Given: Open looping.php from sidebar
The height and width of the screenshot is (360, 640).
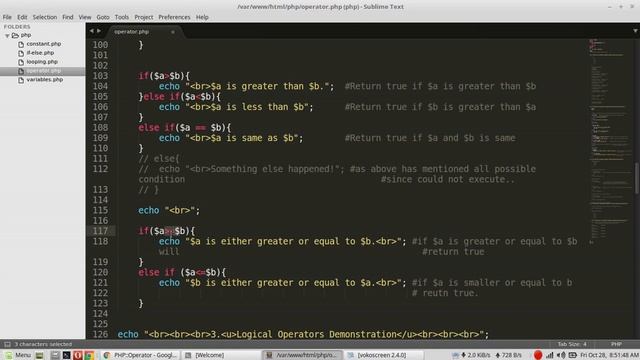Looking at the screenshot, I should (42, 62).
